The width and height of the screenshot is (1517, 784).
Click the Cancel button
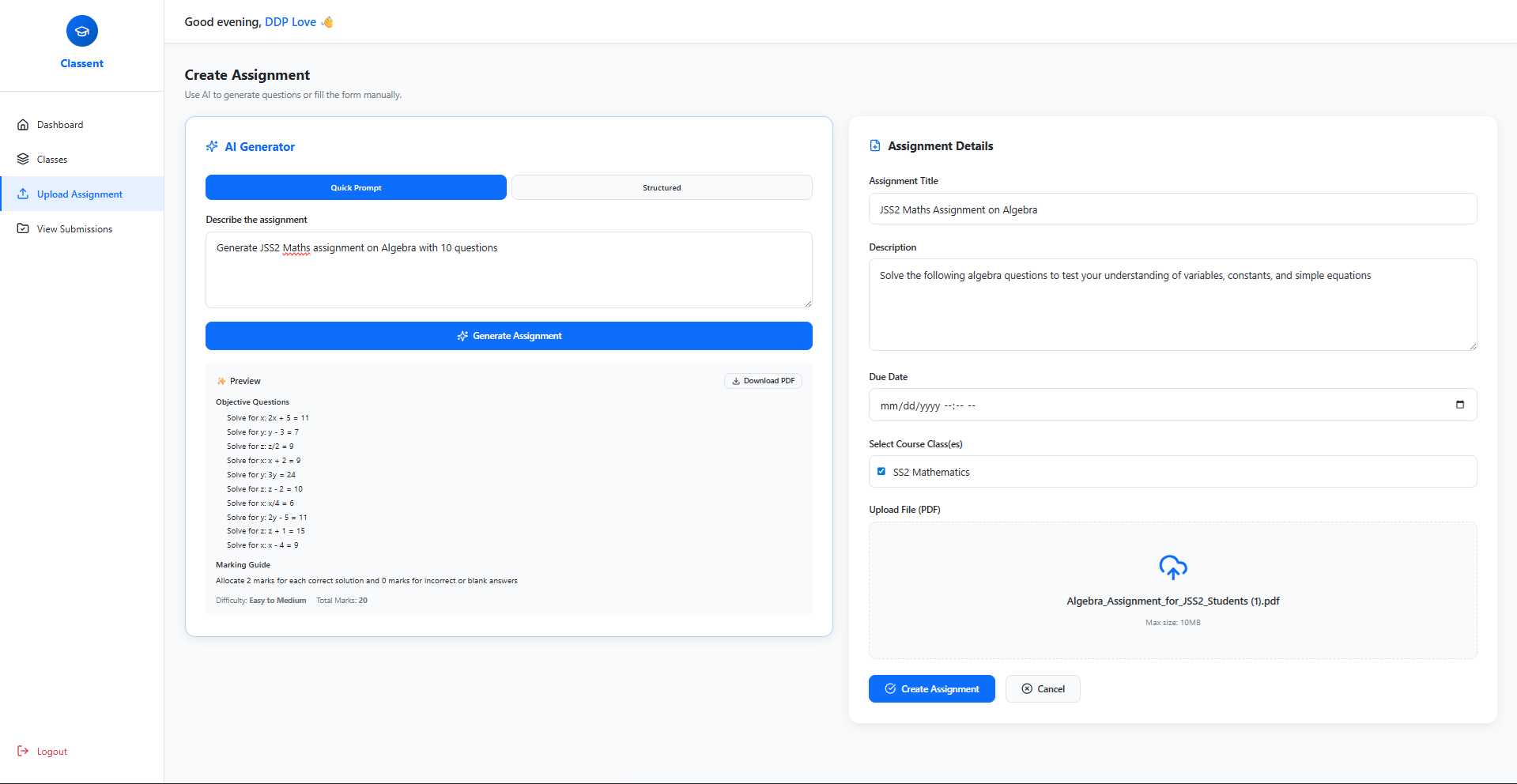[1043, 689]
